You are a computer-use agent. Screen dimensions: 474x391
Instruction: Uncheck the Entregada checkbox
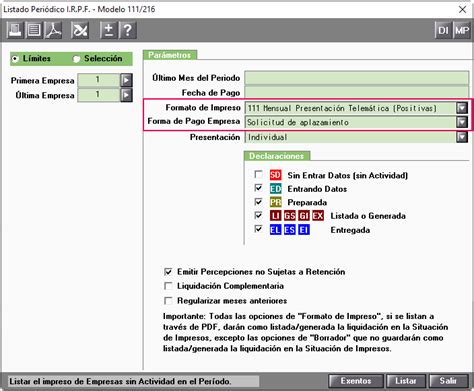tap(258, 229)
